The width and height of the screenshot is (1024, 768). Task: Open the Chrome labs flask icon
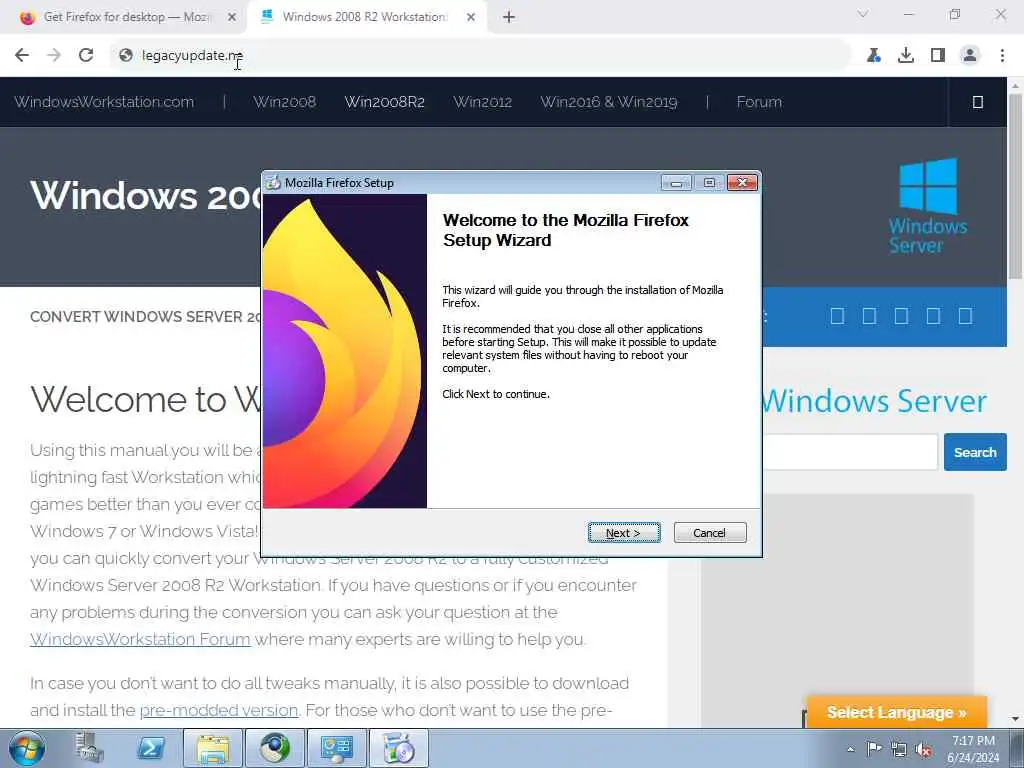[873, 56]
